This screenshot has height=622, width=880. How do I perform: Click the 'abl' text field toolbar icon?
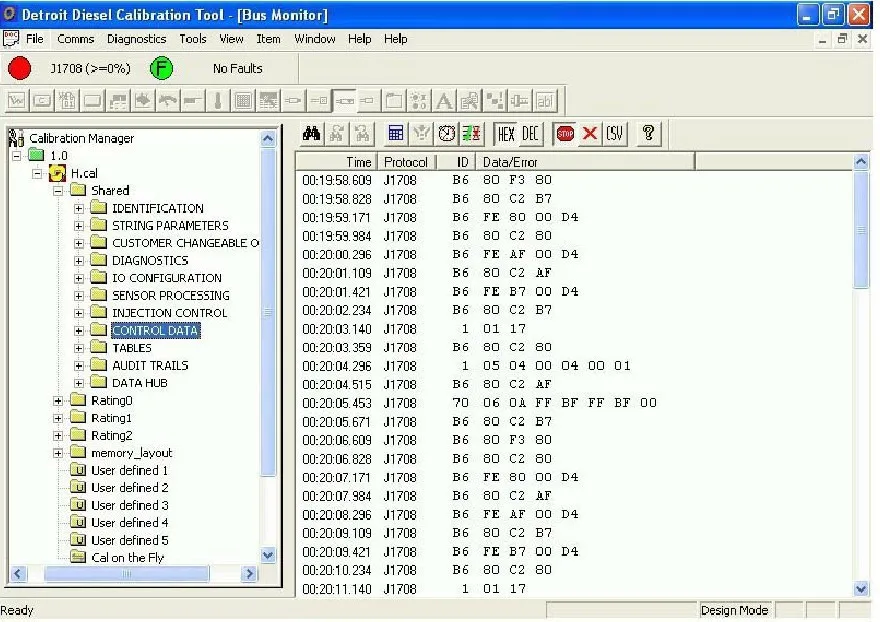pos(544,101)
